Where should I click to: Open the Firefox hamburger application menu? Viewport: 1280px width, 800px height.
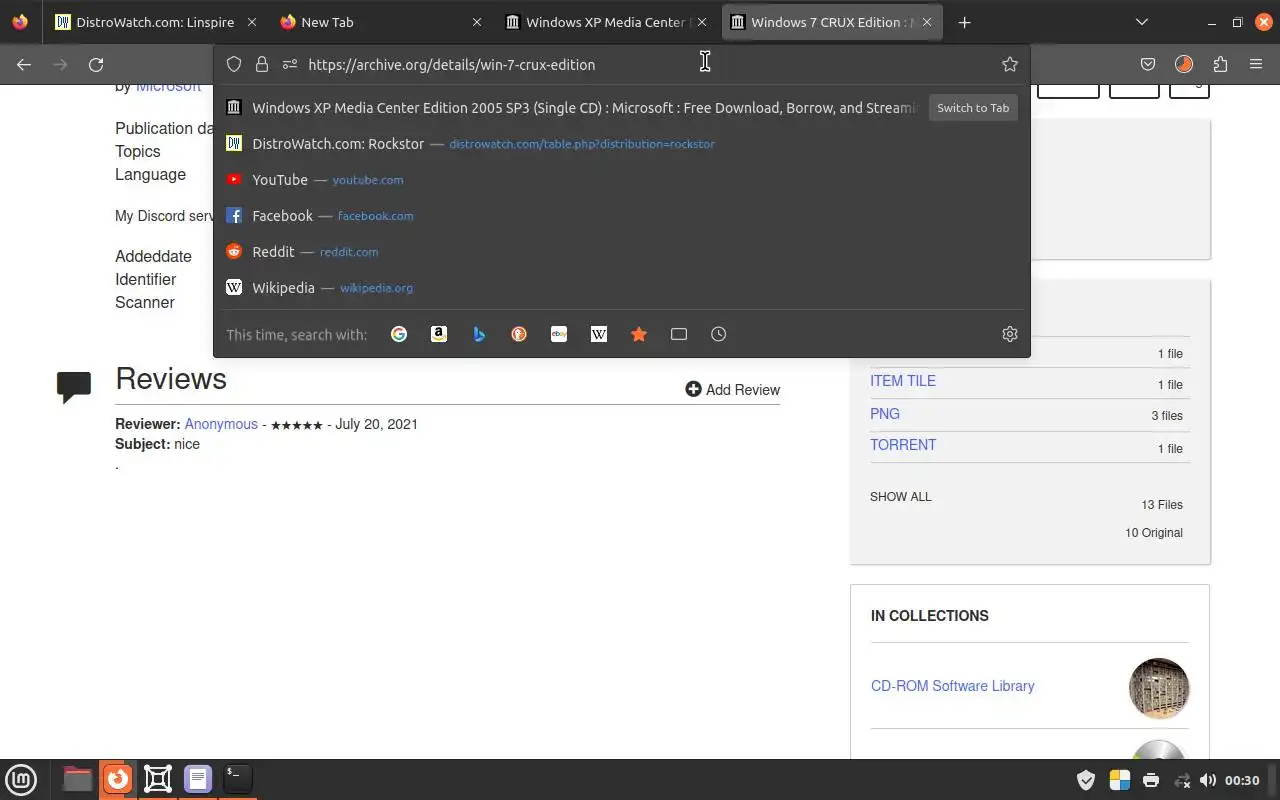click(x=1256, y=64)
